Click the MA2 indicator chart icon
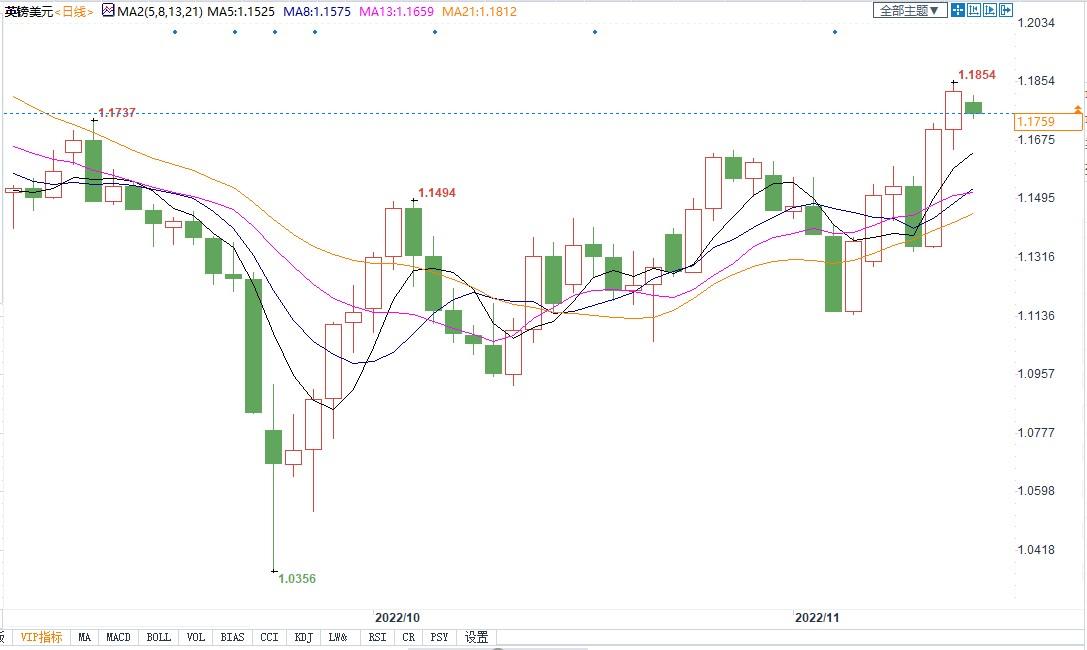Image resolution: width=1087 pixels, height=650 pixels. (x=107, y=10)
